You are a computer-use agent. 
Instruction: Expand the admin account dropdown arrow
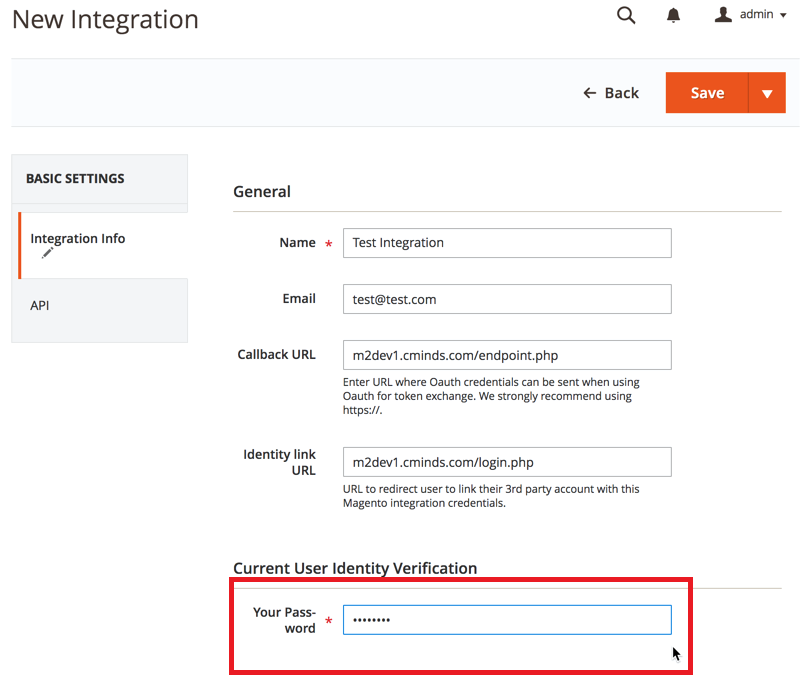[x=782, y=16]
